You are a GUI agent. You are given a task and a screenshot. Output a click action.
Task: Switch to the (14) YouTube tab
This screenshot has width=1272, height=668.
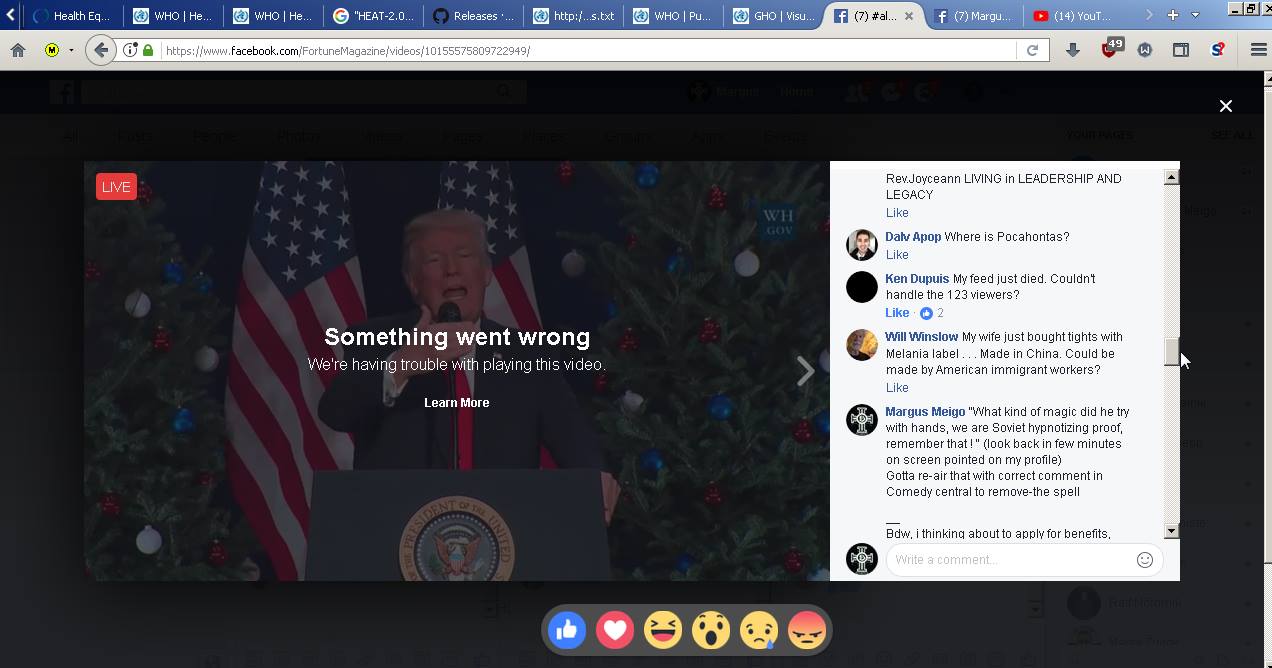(x=1074, y=16)
